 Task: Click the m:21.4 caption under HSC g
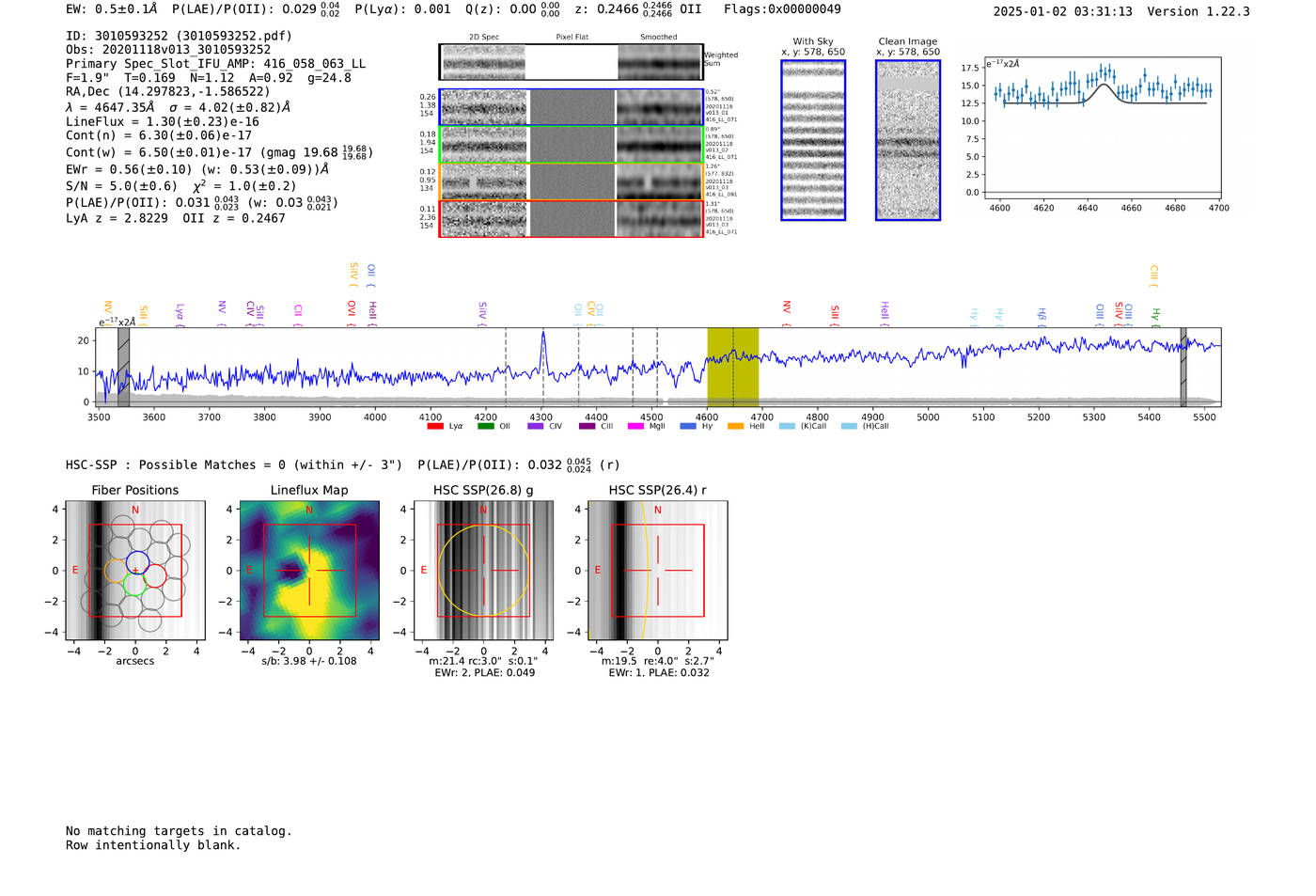[x=483, y=661]
